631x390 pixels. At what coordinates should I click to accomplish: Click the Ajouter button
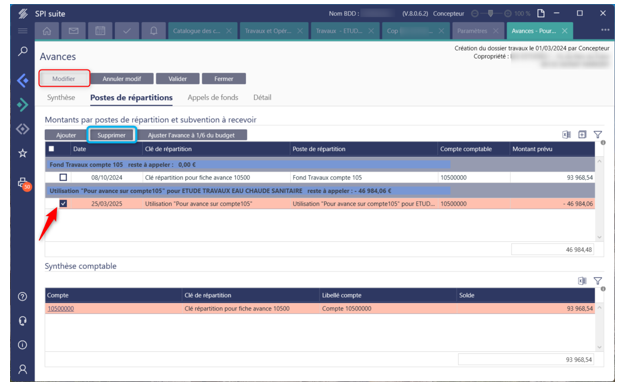click(x=66, y=135)
